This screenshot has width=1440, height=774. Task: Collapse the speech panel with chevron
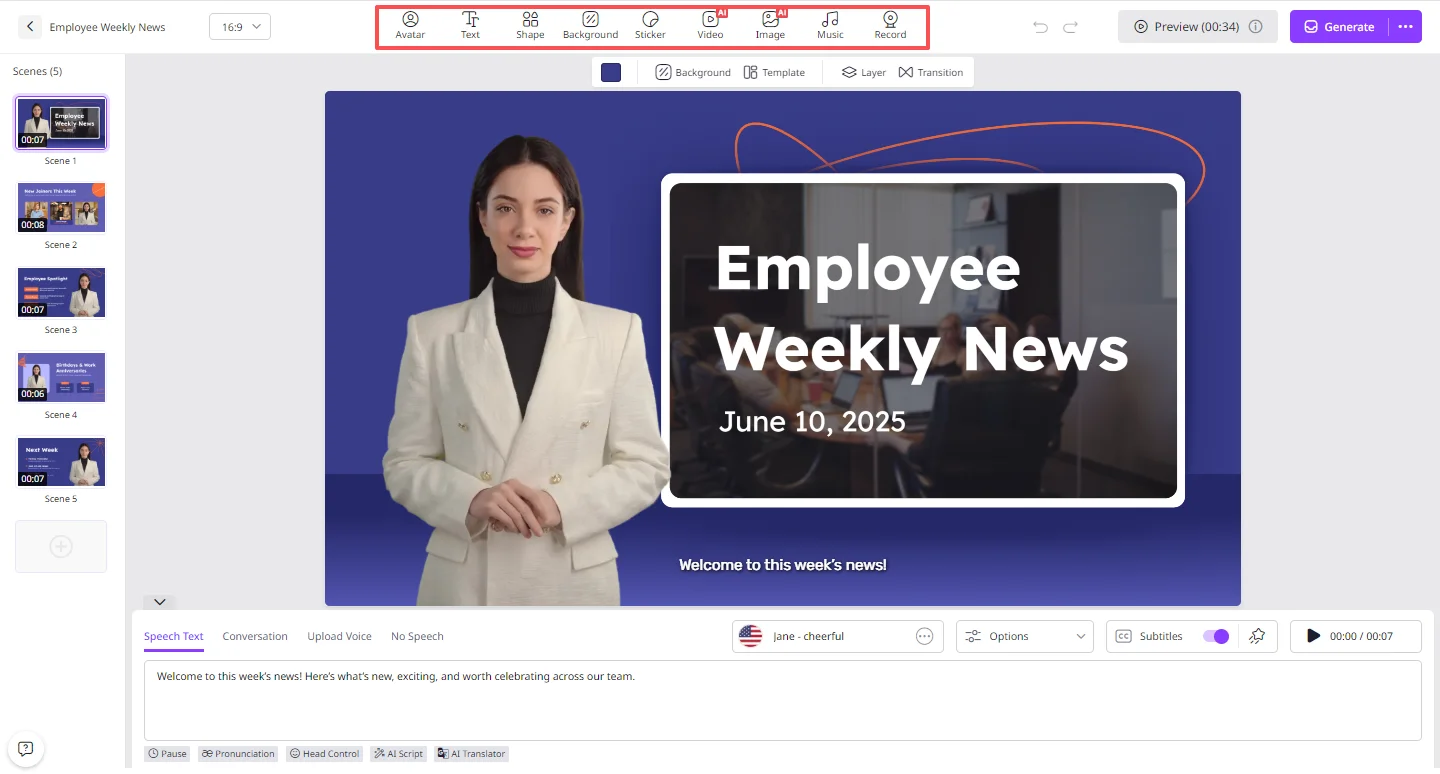point(160,602)
